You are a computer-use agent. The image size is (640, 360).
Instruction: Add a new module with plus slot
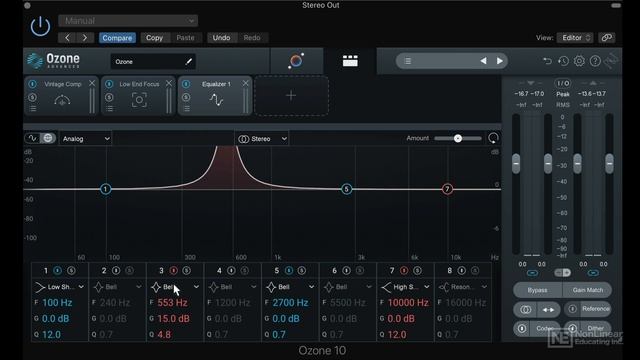[291, 96]
